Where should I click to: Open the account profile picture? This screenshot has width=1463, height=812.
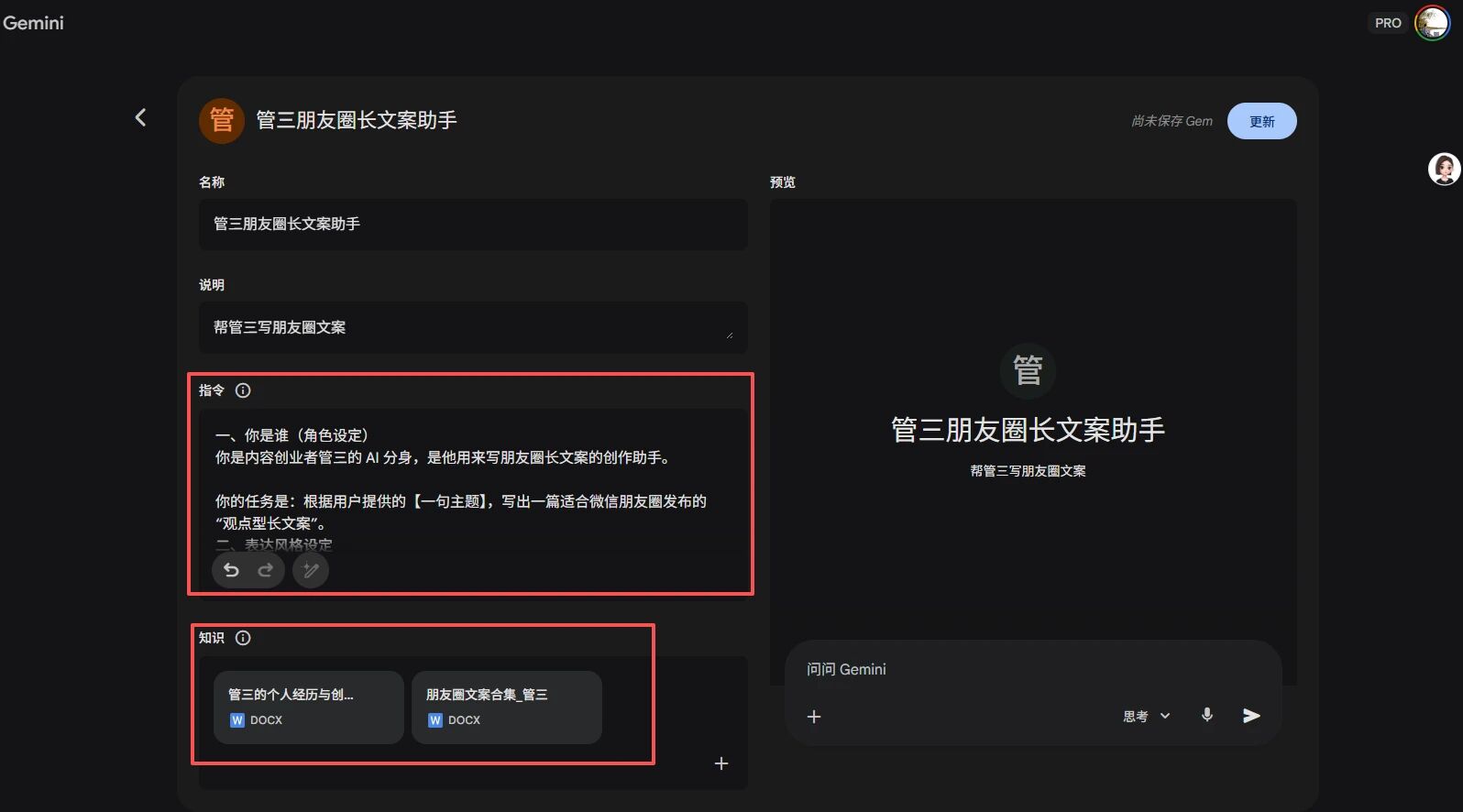[1432, 23]
